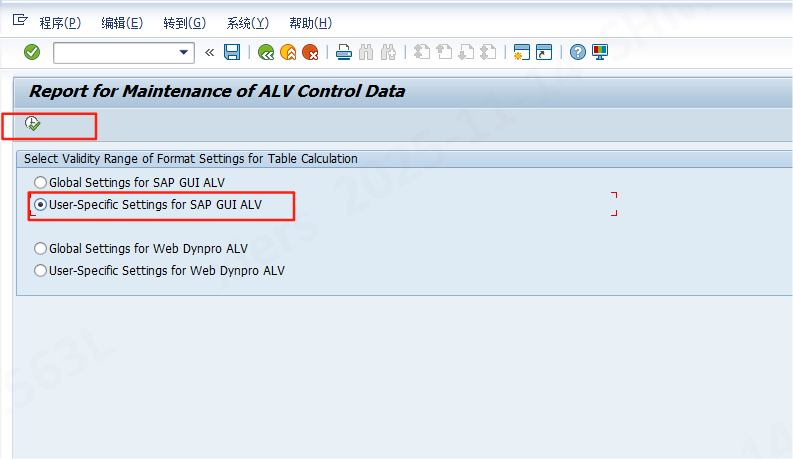Click the green Enter checkmark icon
This screenshot has width=793, height=459.
[x=32, y=52]
